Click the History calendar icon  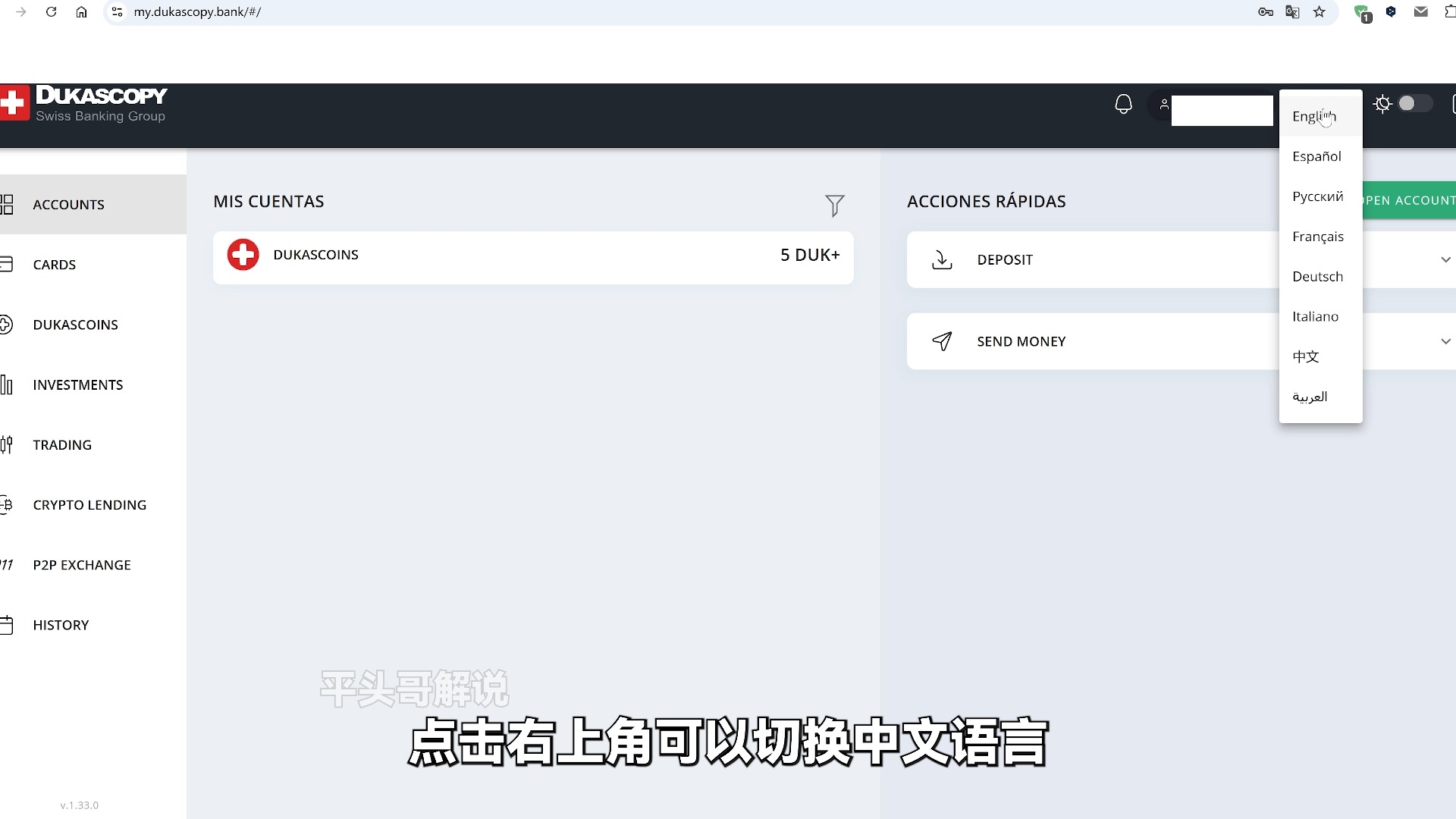tap(6, 625)
